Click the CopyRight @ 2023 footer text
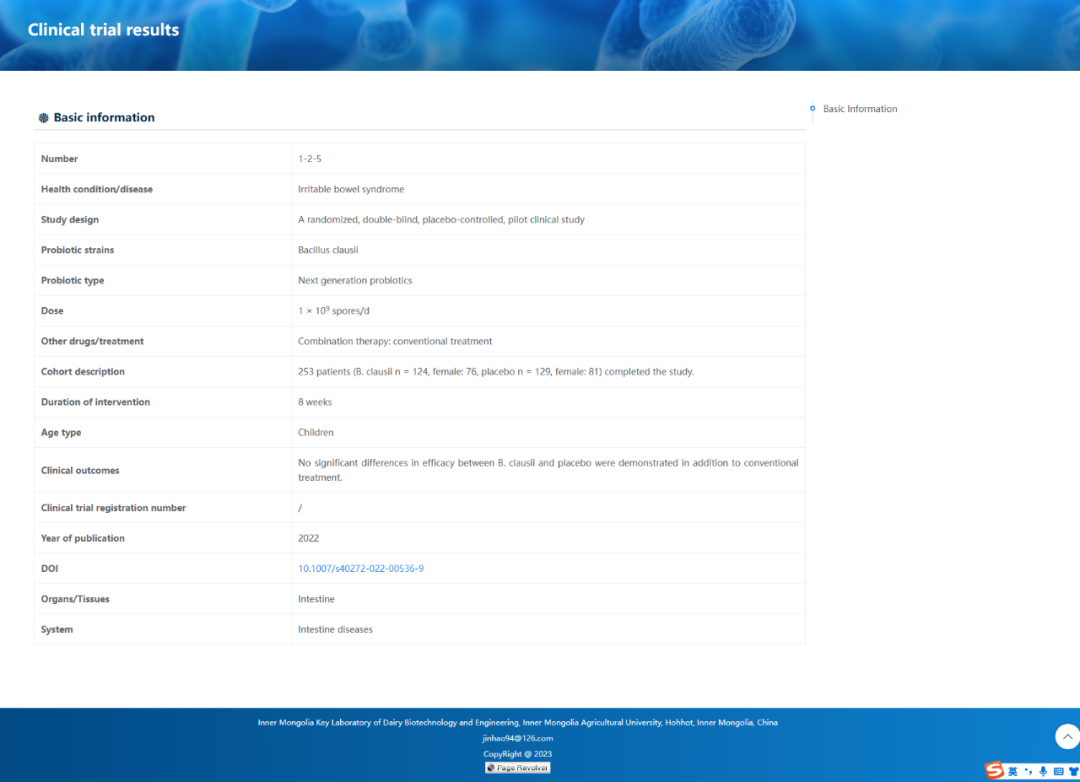This screenshot has width=1080, height=782. (517, 754)
